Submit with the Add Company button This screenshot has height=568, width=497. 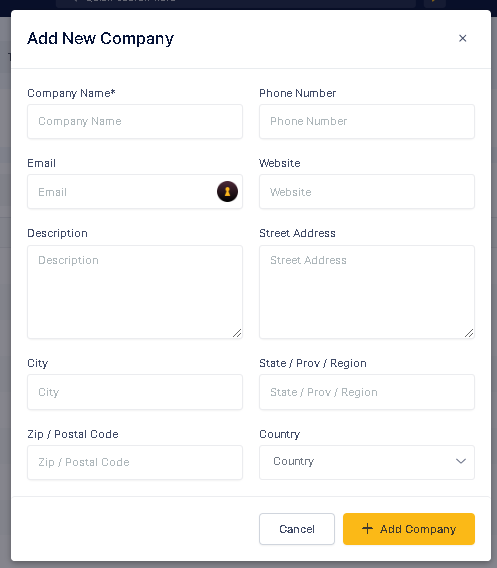click(x=409, y=529)
